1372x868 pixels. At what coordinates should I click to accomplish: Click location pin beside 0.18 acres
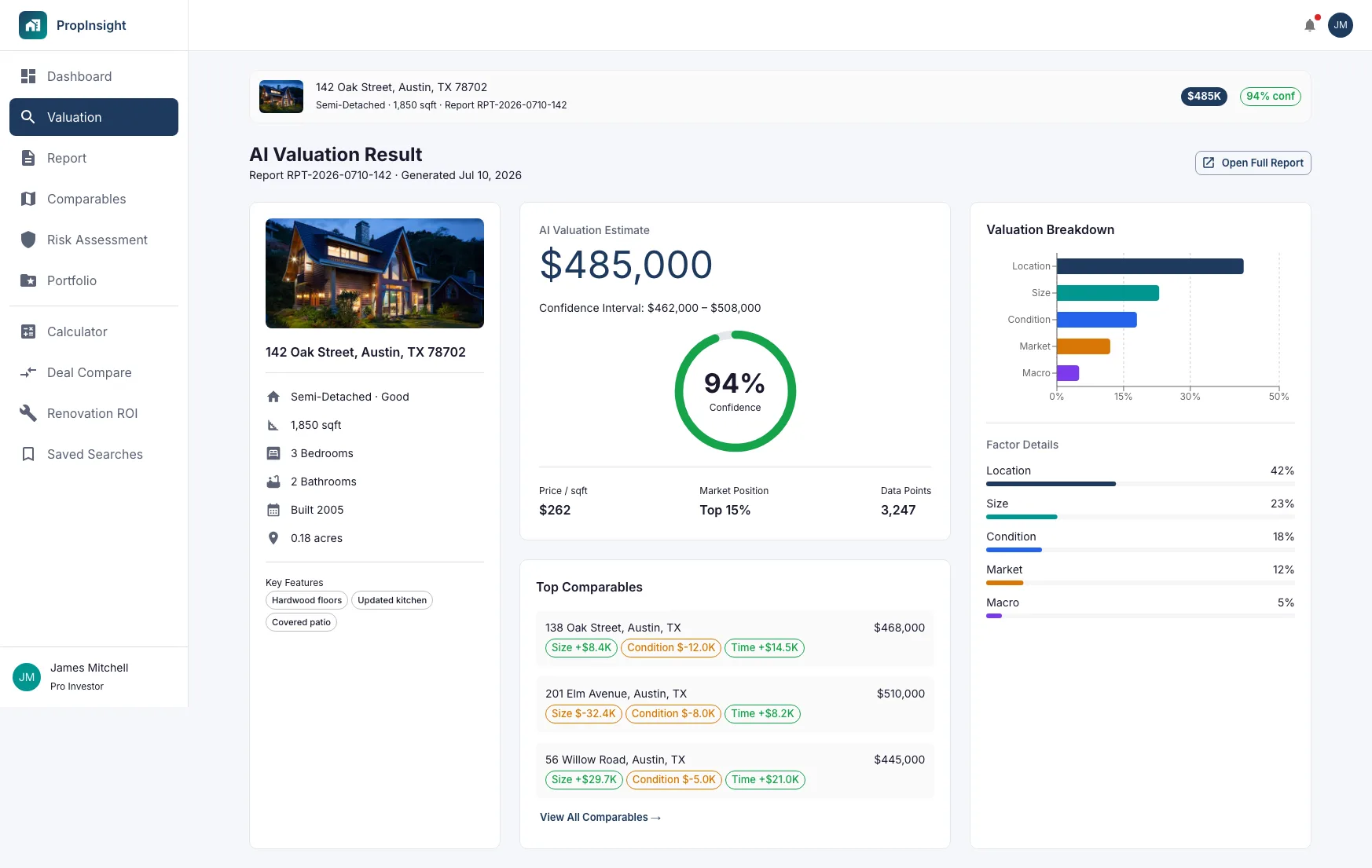coord(273,538)
